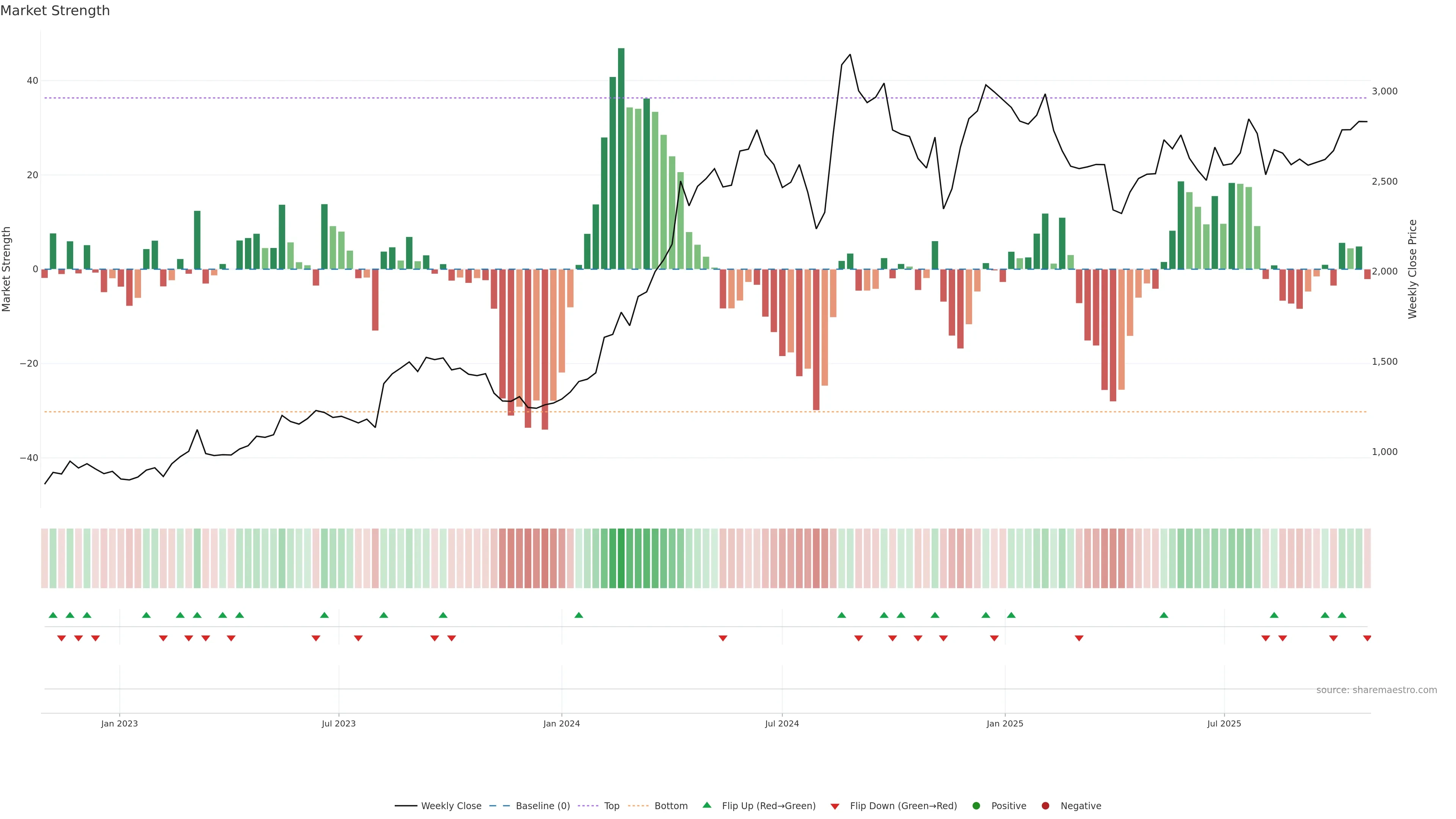1456x819 pixels.
Task: Click the dark red Negative legend dot
Action: pyautogui.click(x=1045, y=805)
